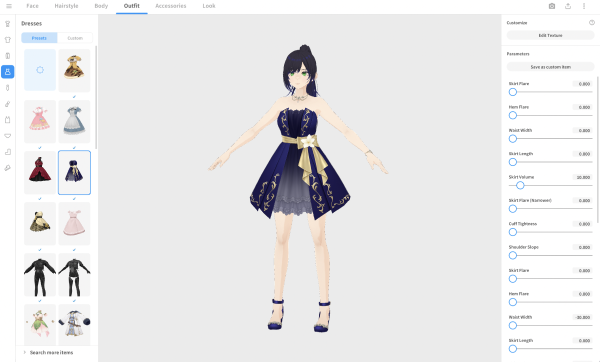This screenshot has width=600, height=362.
Task: Switch to the Accessories tab
Action: click(x=171, y=6)
